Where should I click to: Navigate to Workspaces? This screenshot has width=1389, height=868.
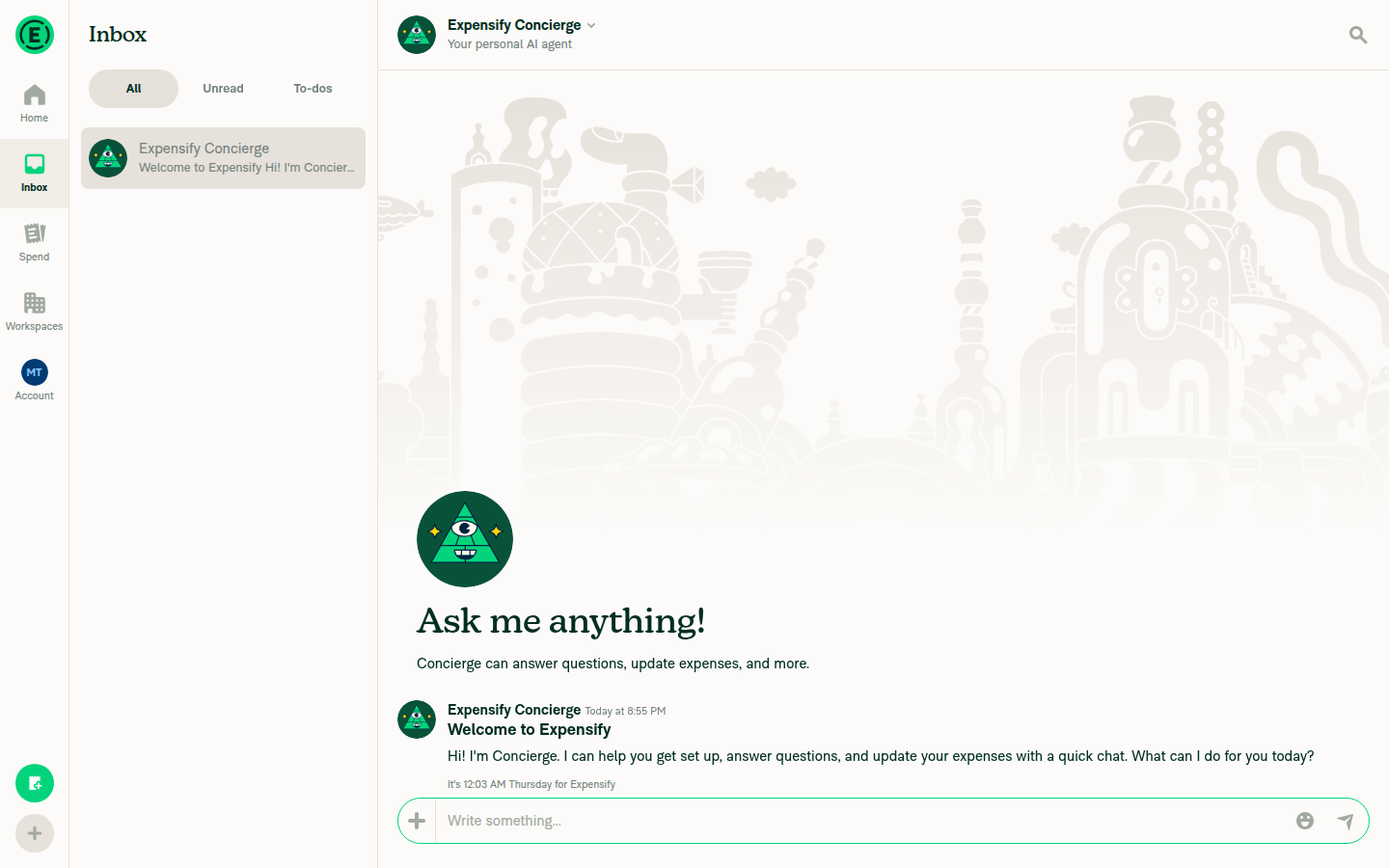click(35, 312)
